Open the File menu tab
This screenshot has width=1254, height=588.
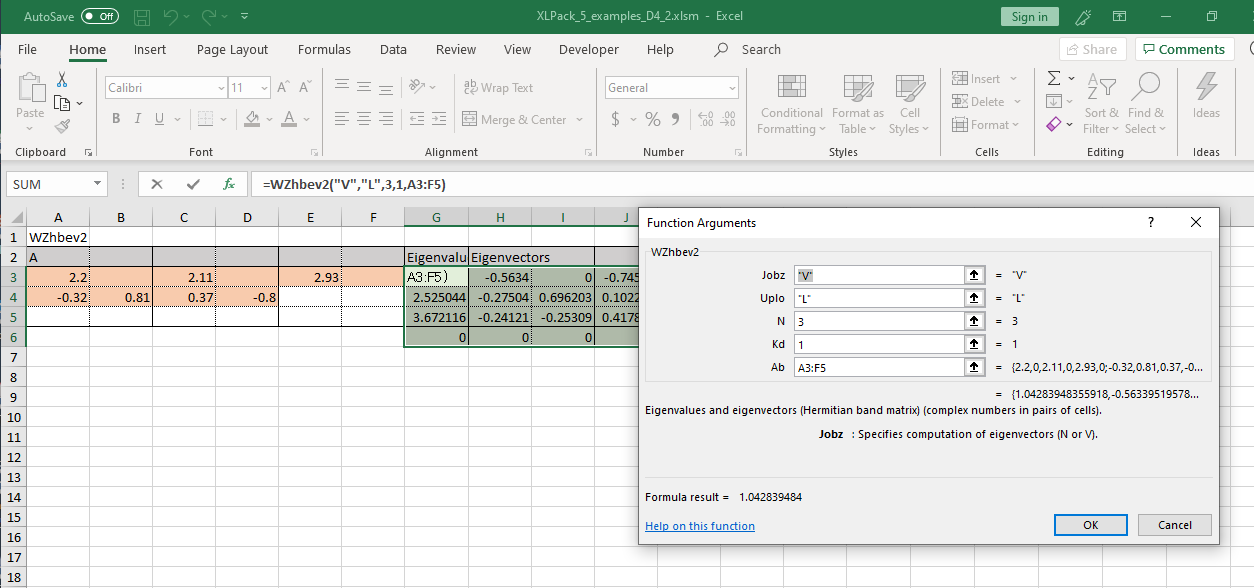27,49
